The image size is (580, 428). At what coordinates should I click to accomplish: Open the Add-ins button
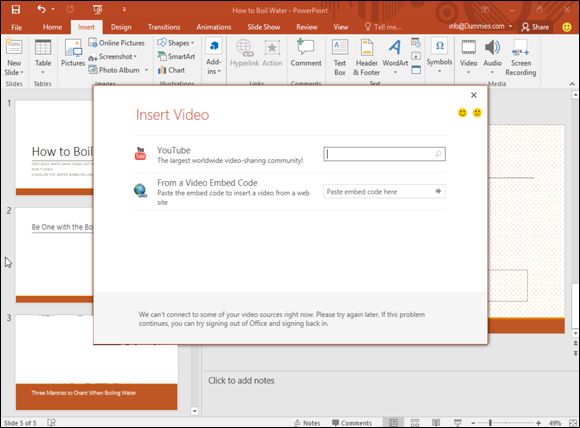click(x=213, y=57)
